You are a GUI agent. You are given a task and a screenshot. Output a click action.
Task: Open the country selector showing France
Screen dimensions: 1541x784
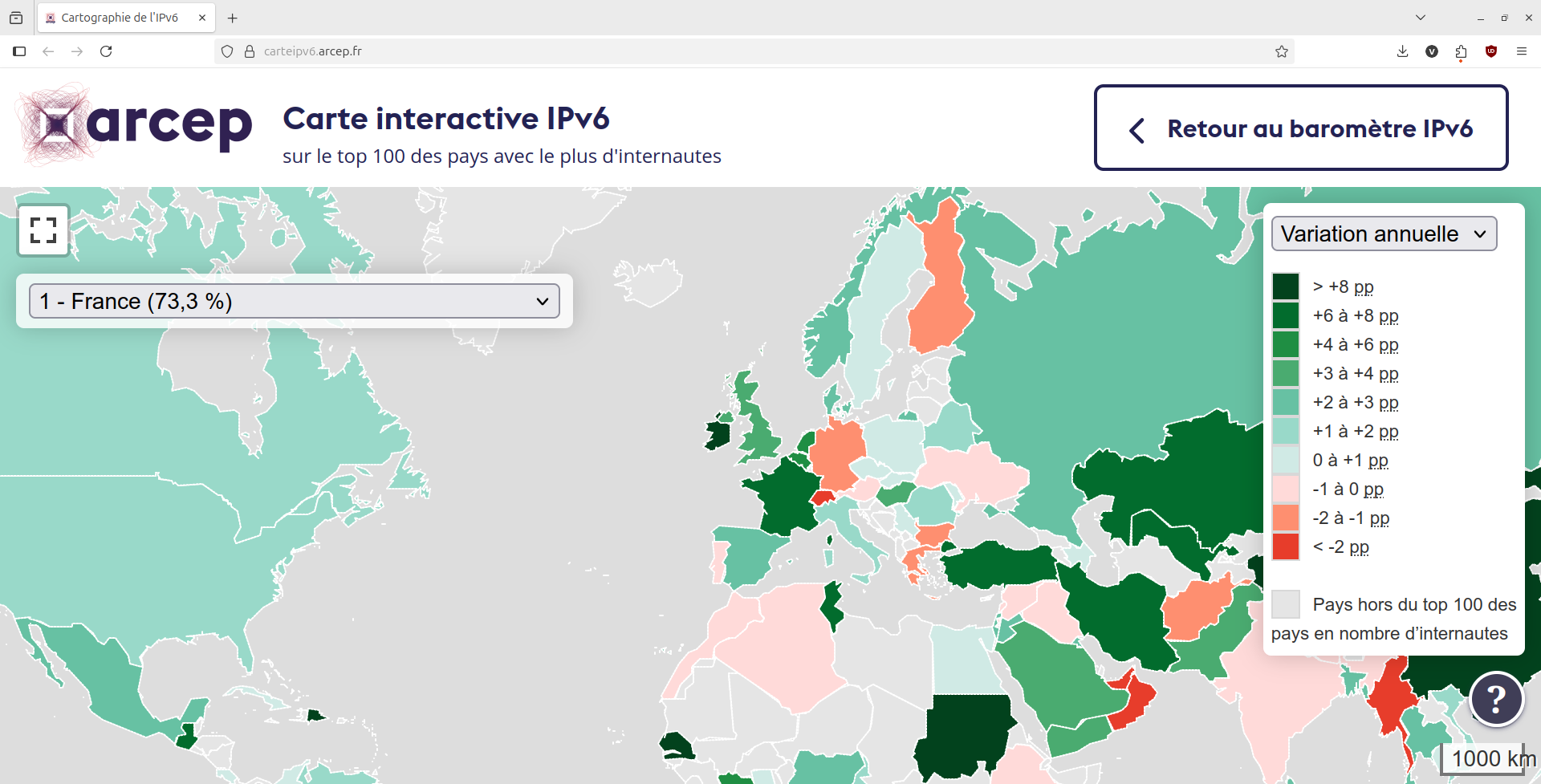pos(294,301)
